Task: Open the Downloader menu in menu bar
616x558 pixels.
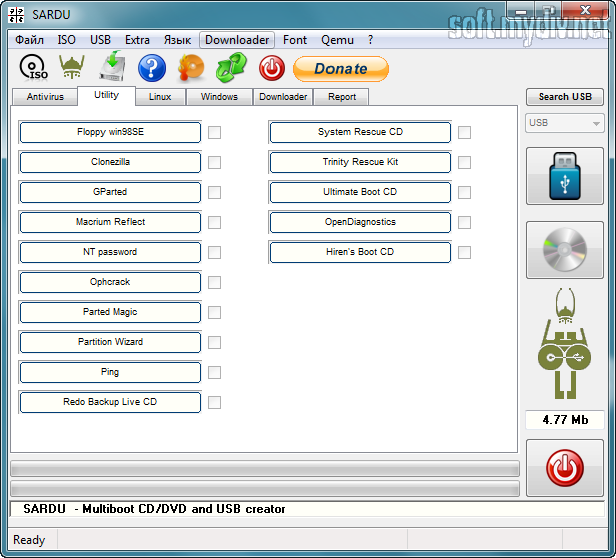Action: (237, 40)
